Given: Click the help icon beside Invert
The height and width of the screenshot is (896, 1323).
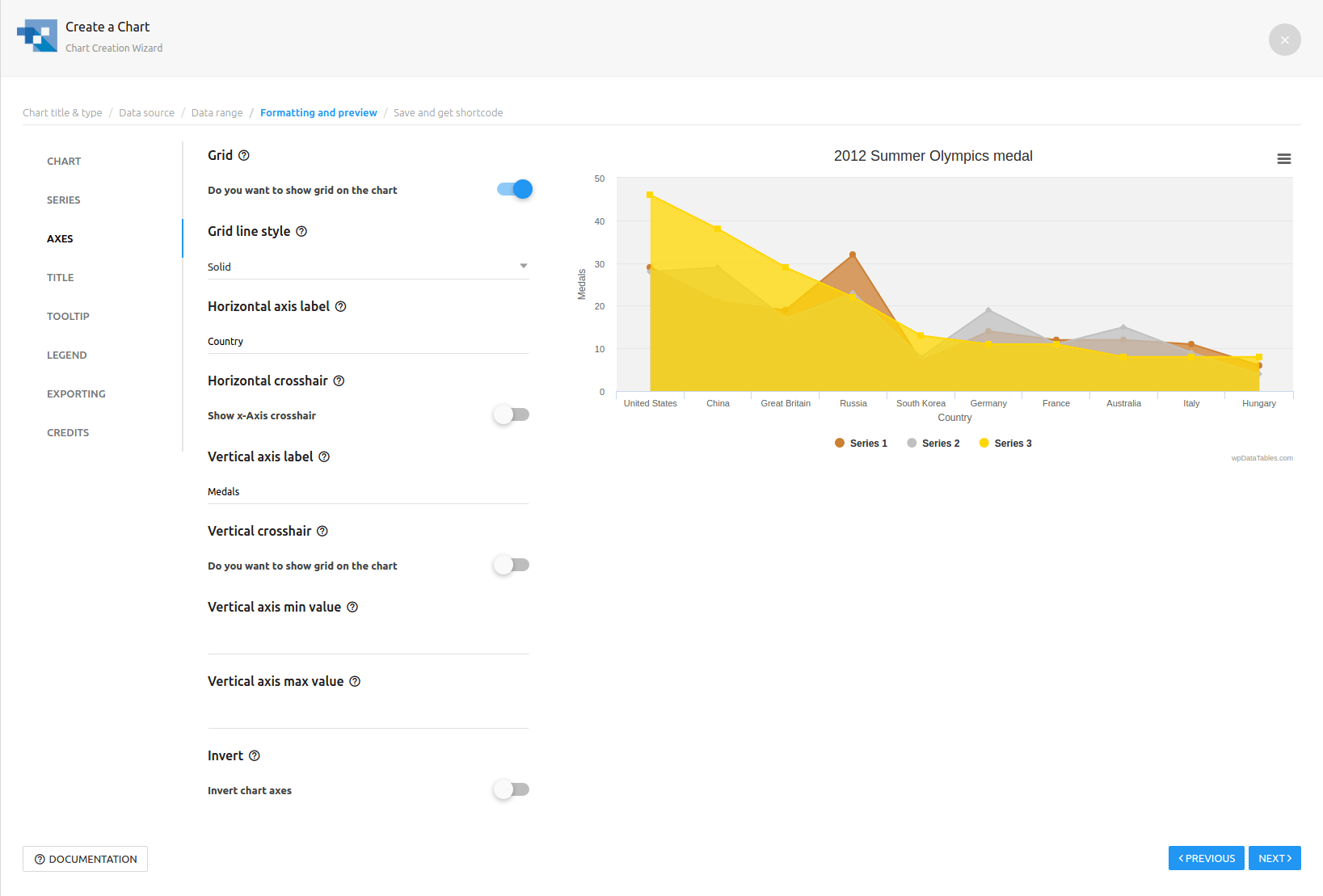Looking at the screenshot, I should point(255,755).
